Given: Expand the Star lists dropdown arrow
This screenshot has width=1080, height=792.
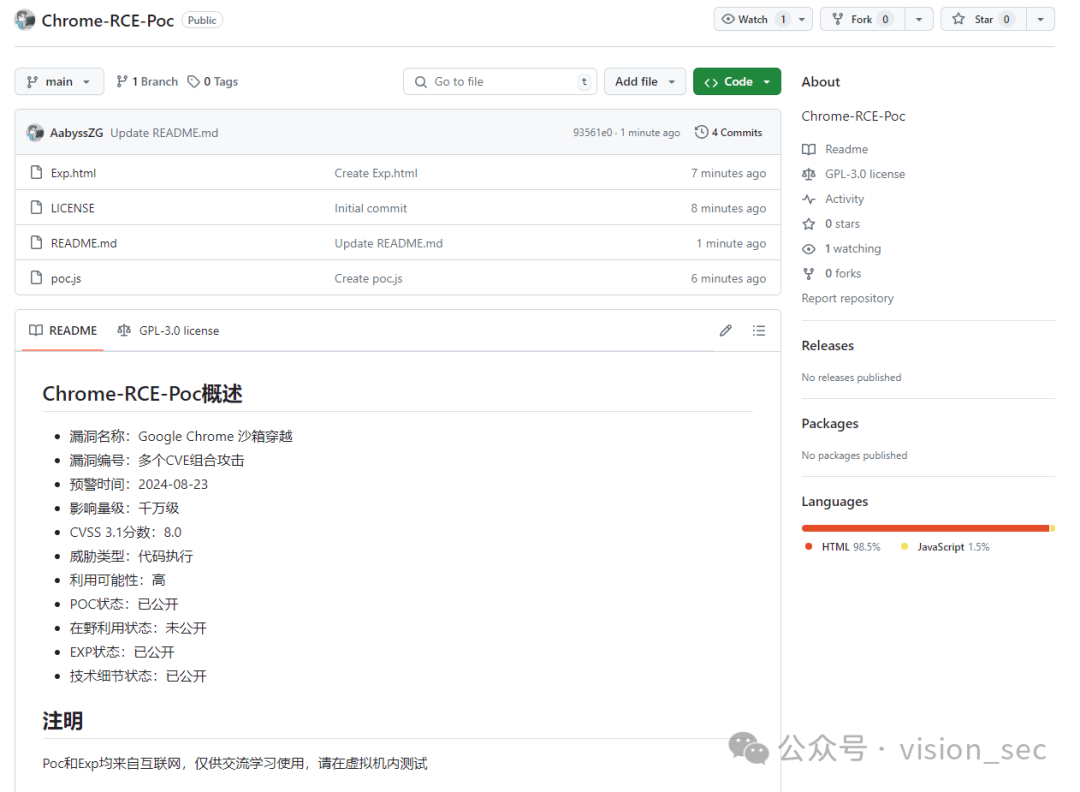Looking at the screenshot, I should [1041, 19].
